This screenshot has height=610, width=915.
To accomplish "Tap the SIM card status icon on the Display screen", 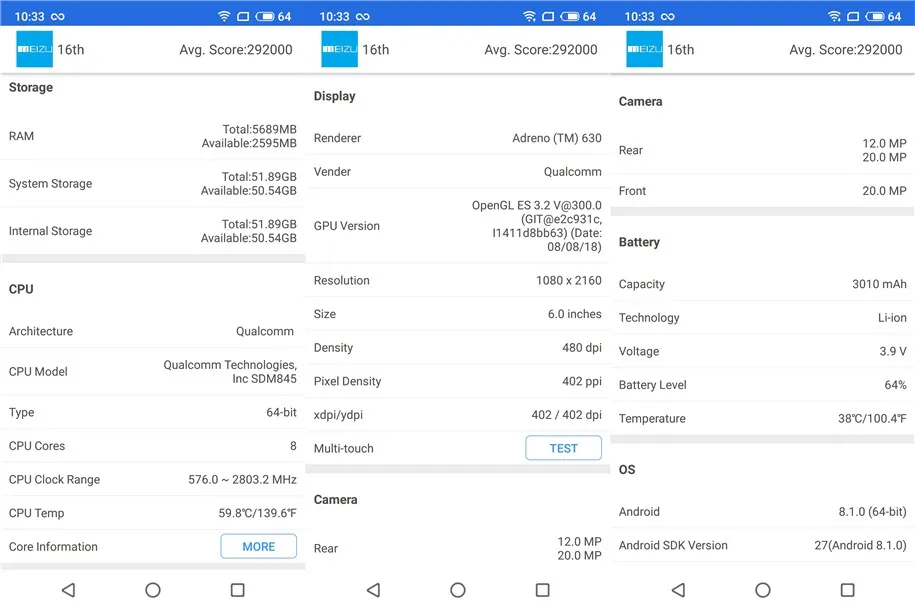I will (x=549, y=16).
